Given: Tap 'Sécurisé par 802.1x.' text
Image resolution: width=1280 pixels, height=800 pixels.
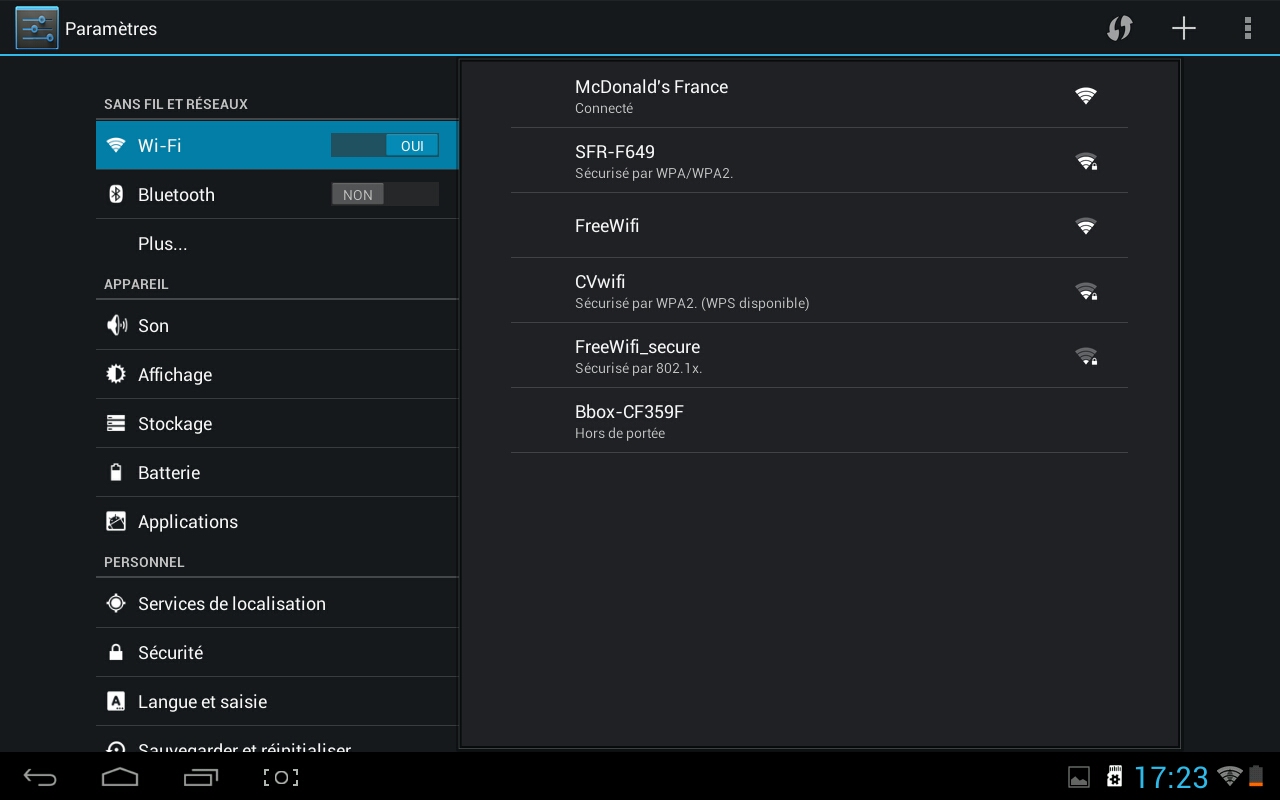Looking at the screenshot, I should pyautogui.click(x=639, y=368).
